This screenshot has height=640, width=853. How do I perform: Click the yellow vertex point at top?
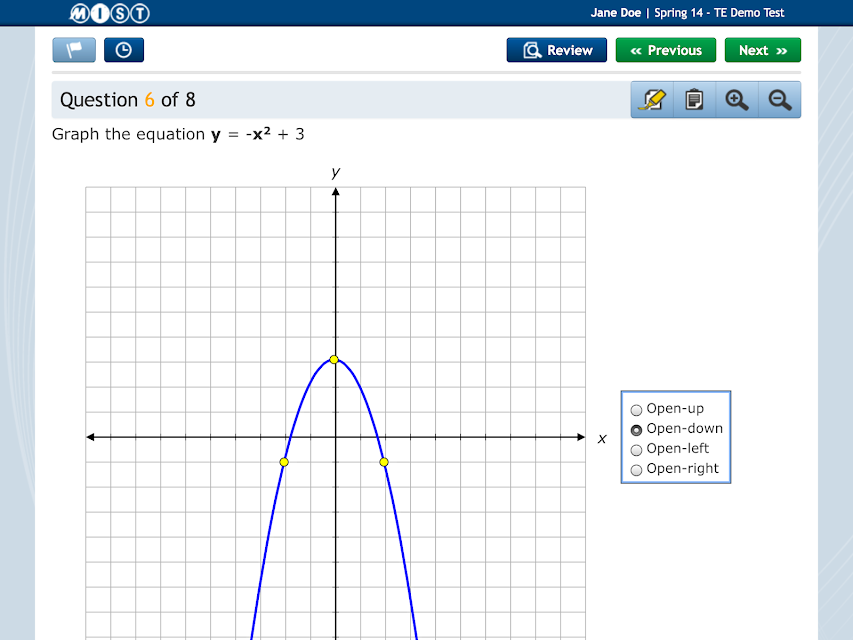(334, 359)
